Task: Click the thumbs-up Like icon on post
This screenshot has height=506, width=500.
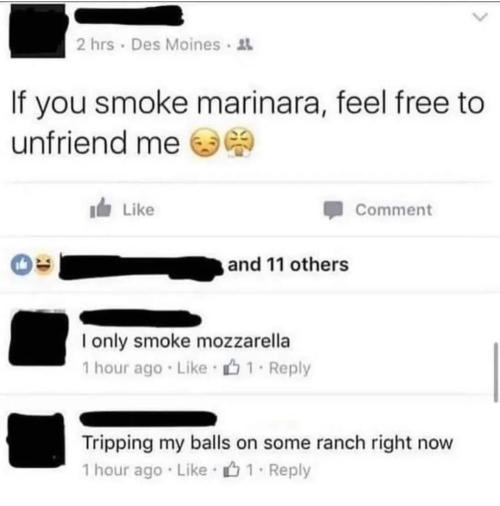Action: point(100,209)
